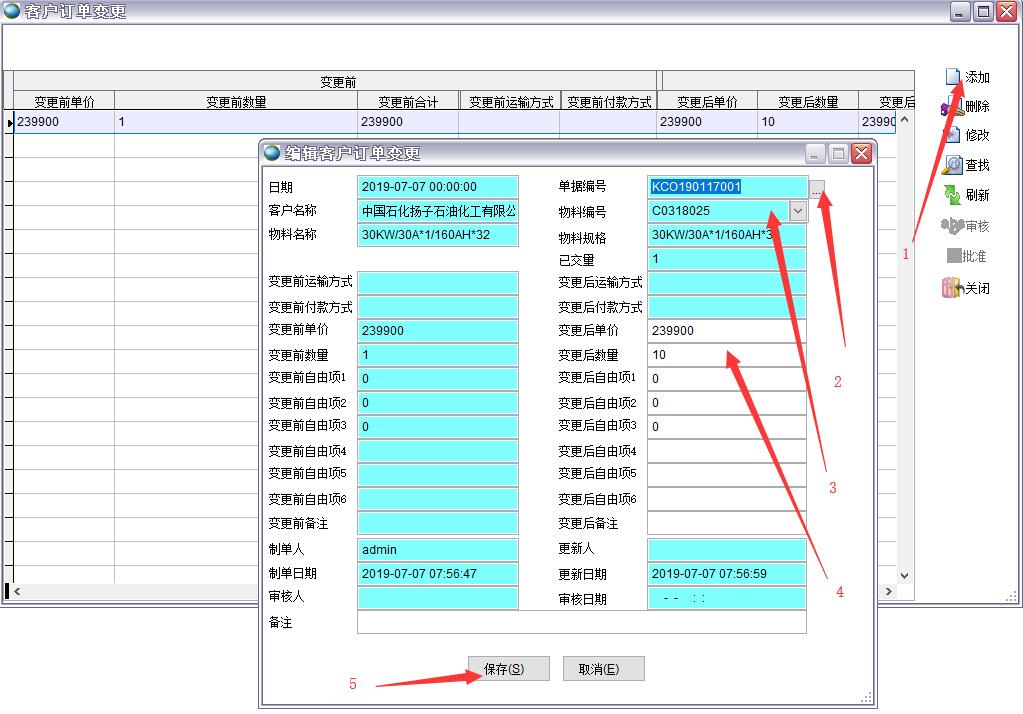Click the horizontal scrollbar left arrow
Image resolution: width=1023 pixels, height=714 pixels.
tap(17, 592)
